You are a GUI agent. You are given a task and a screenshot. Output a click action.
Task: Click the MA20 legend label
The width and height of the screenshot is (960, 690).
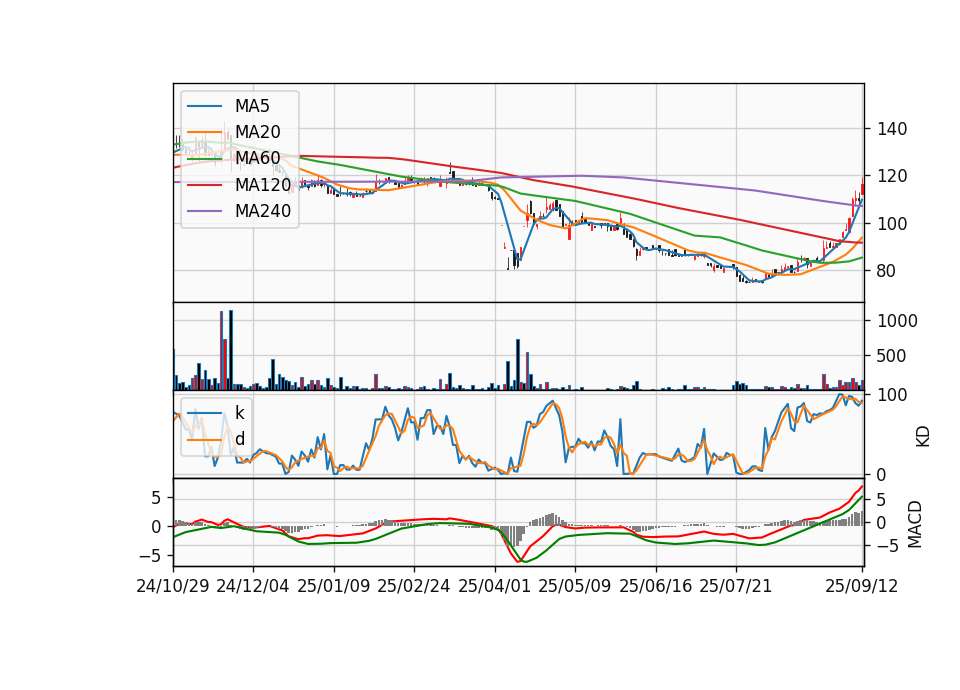pyautogui.click(x=258, y=132)
